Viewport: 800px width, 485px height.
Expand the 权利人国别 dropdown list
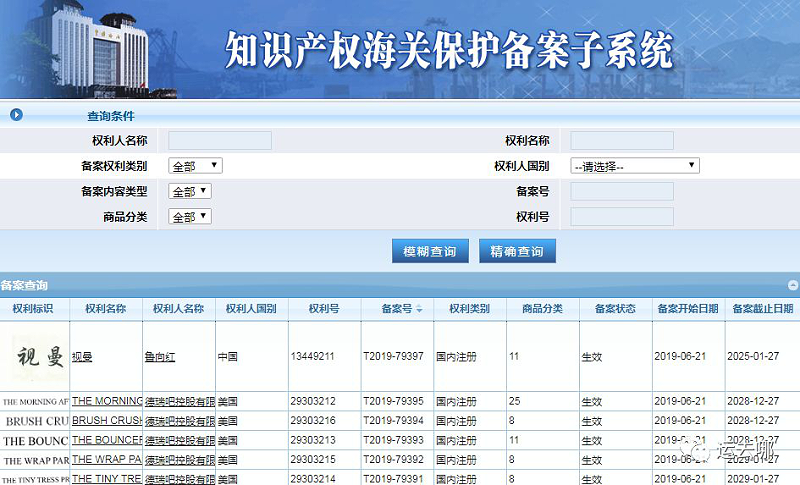click(634, 166)
